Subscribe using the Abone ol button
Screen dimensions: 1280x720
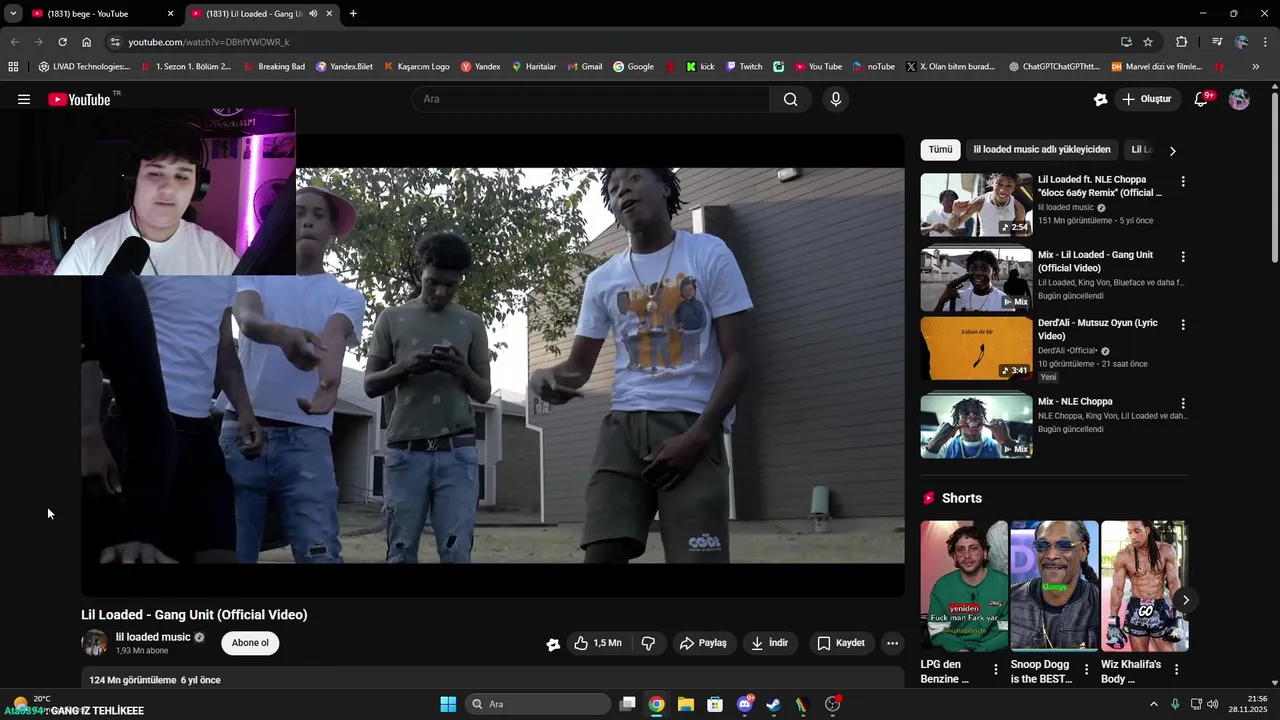(x=250, y=643)
